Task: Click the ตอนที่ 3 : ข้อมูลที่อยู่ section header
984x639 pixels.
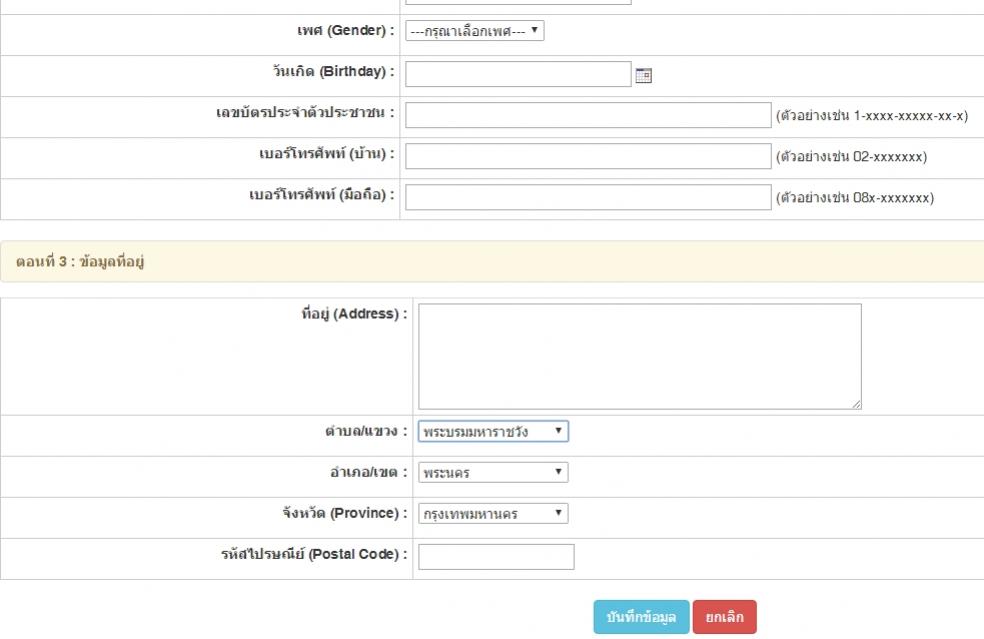Action: pos(81,262)
